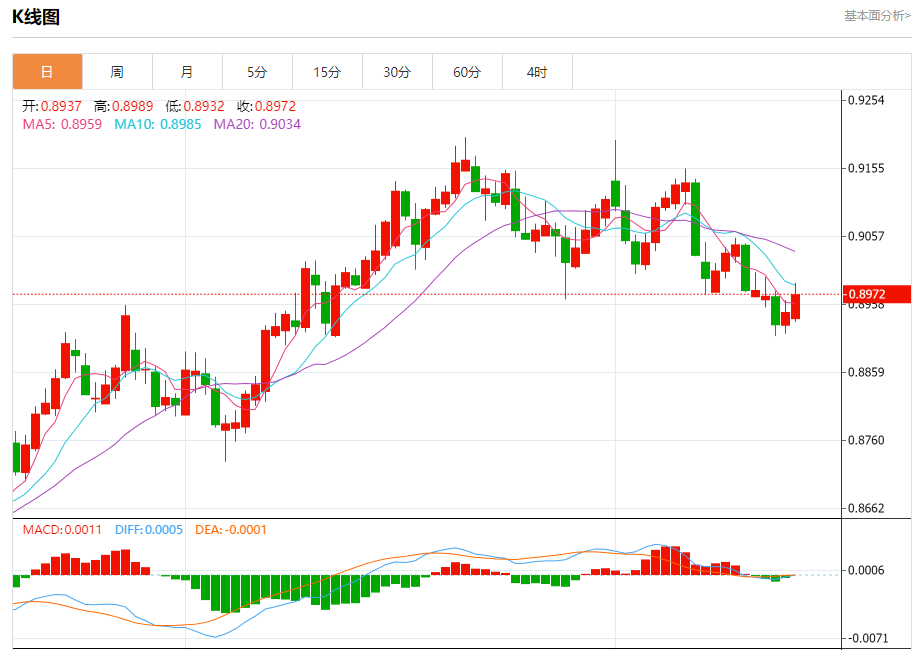The image size is (915, 650).
Task: Click the high price 高:0.8989
Action: [x=124, y=106]
